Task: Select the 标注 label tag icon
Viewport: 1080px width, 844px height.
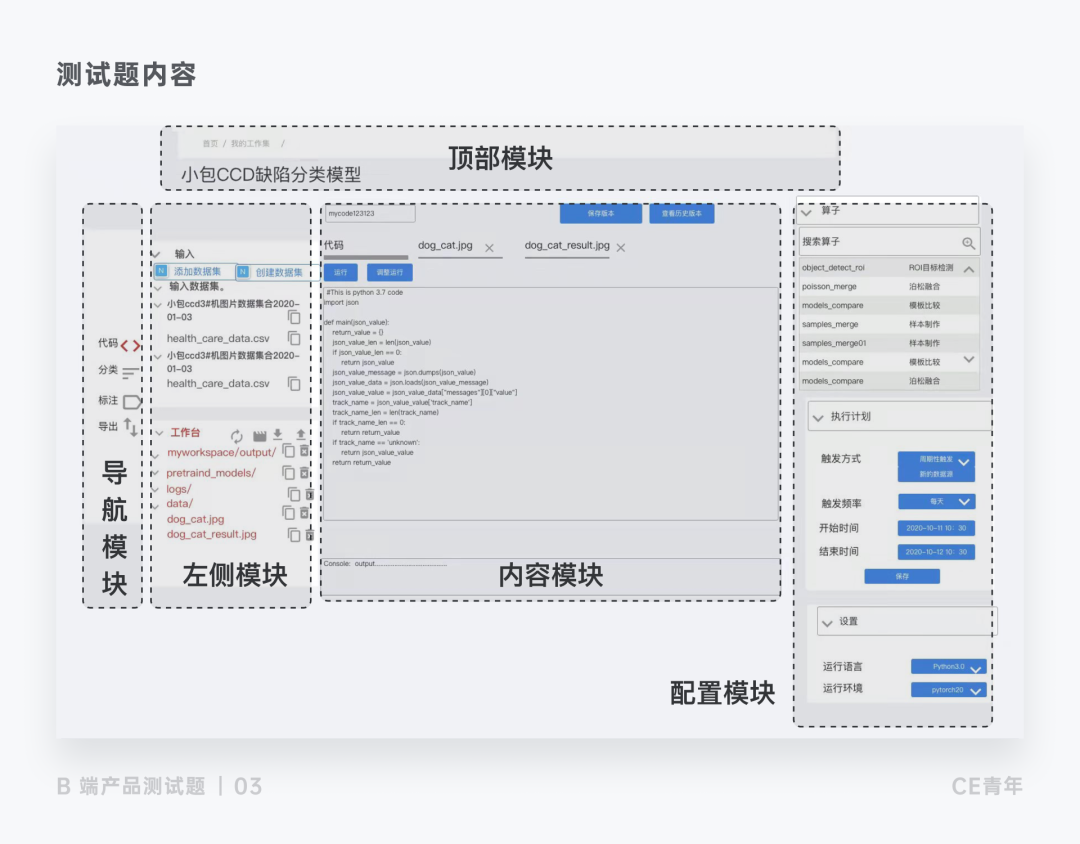Action: [x=132, y=401]
